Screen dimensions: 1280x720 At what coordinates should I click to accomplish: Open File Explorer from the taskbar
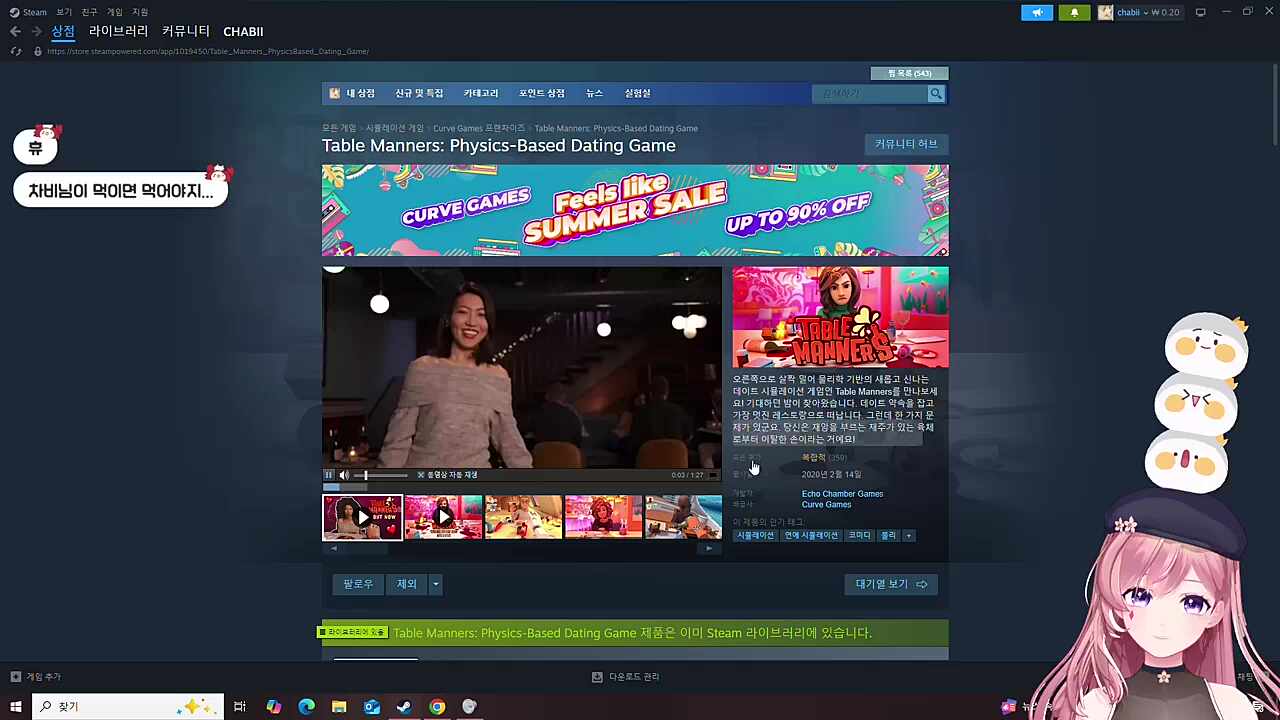click(x=339, y=707)
